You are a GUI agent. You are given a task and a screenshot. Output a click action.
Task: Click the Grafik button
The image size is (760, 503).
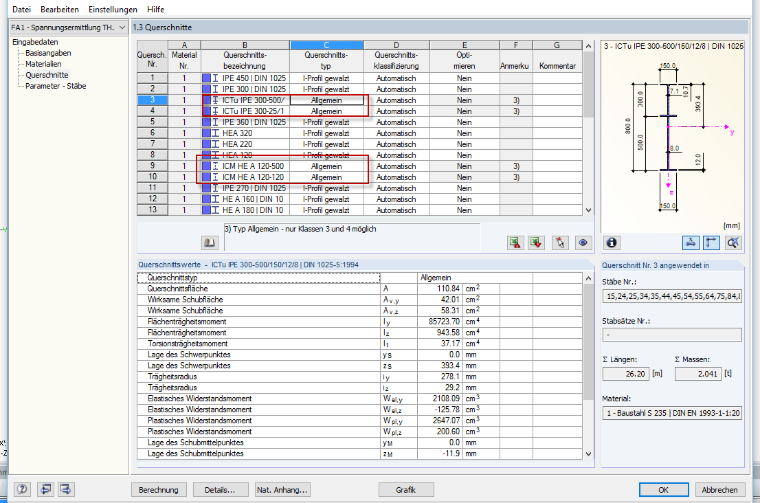(406, 490)
